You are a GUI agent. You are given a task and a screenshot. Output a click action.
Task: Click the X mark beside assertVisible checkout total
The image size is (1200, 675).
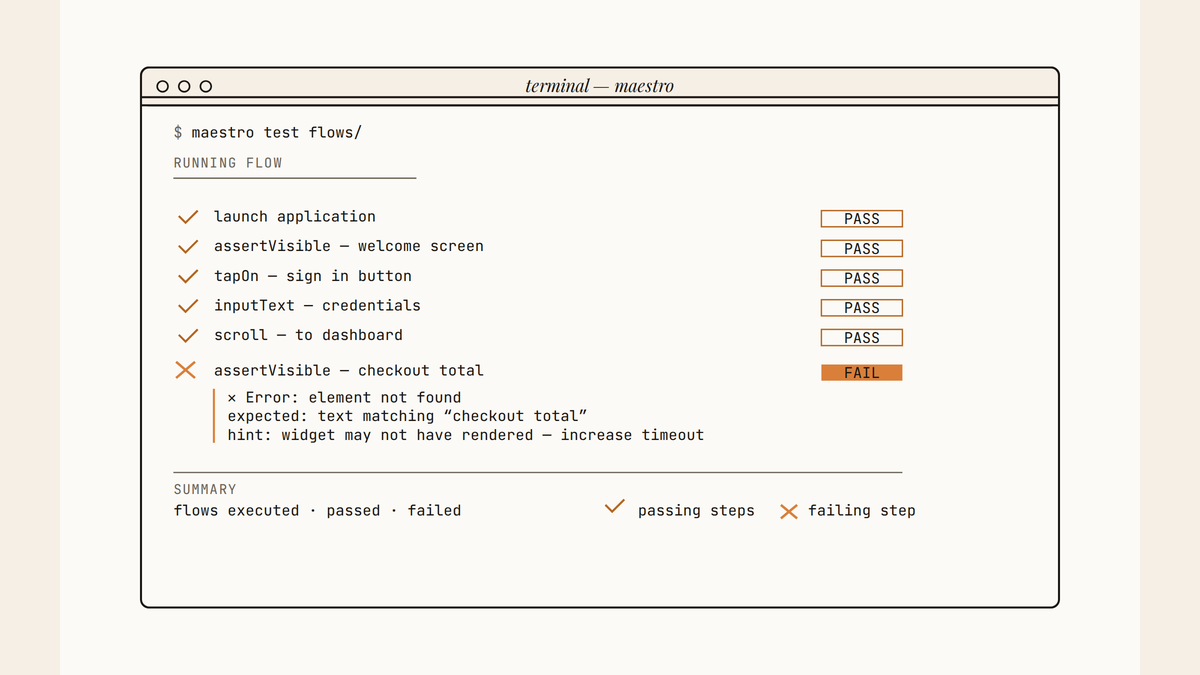pyautogui.click(x=186, y=370)
